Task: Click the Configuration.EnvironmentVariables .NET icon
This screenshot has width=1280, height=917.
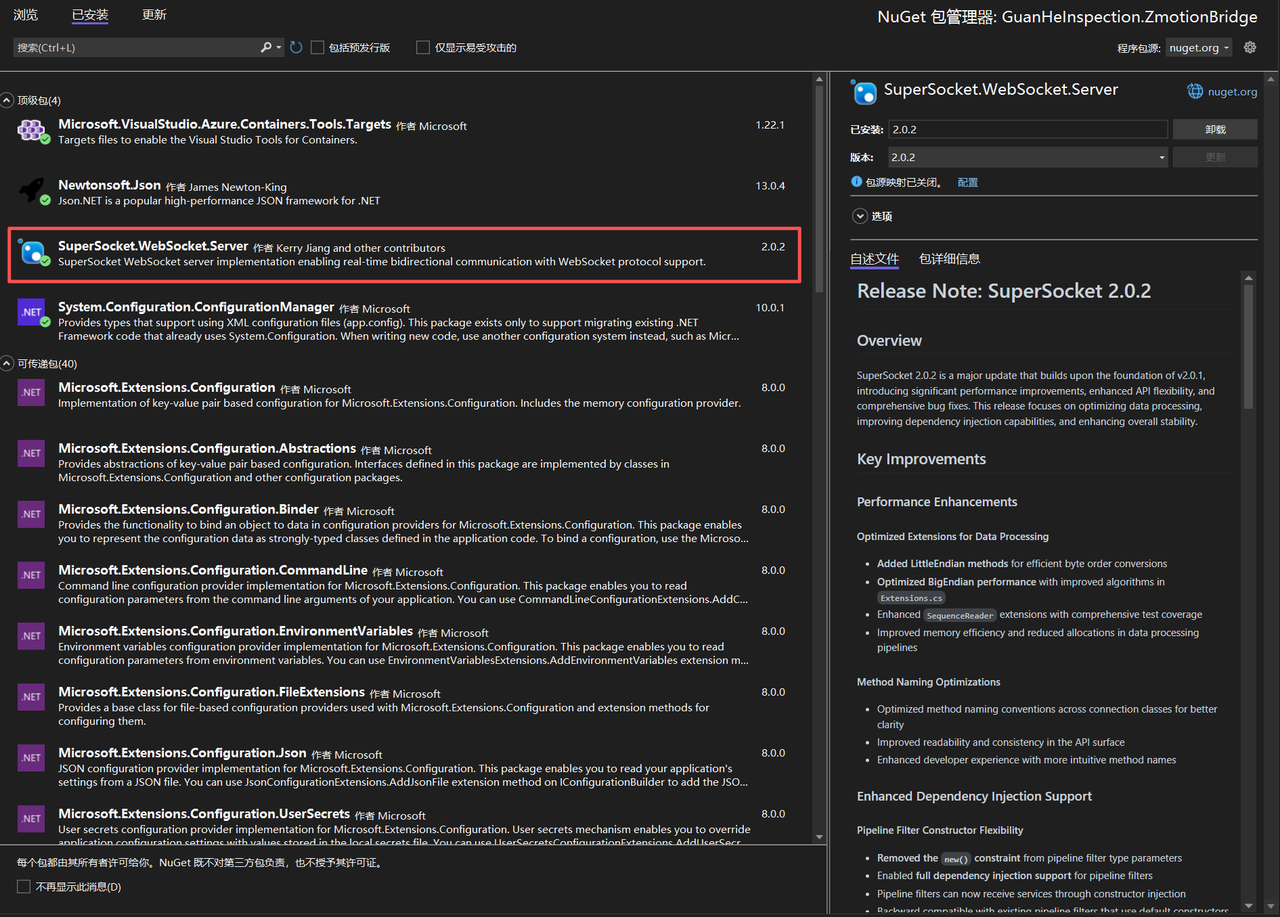Action: 32,636
